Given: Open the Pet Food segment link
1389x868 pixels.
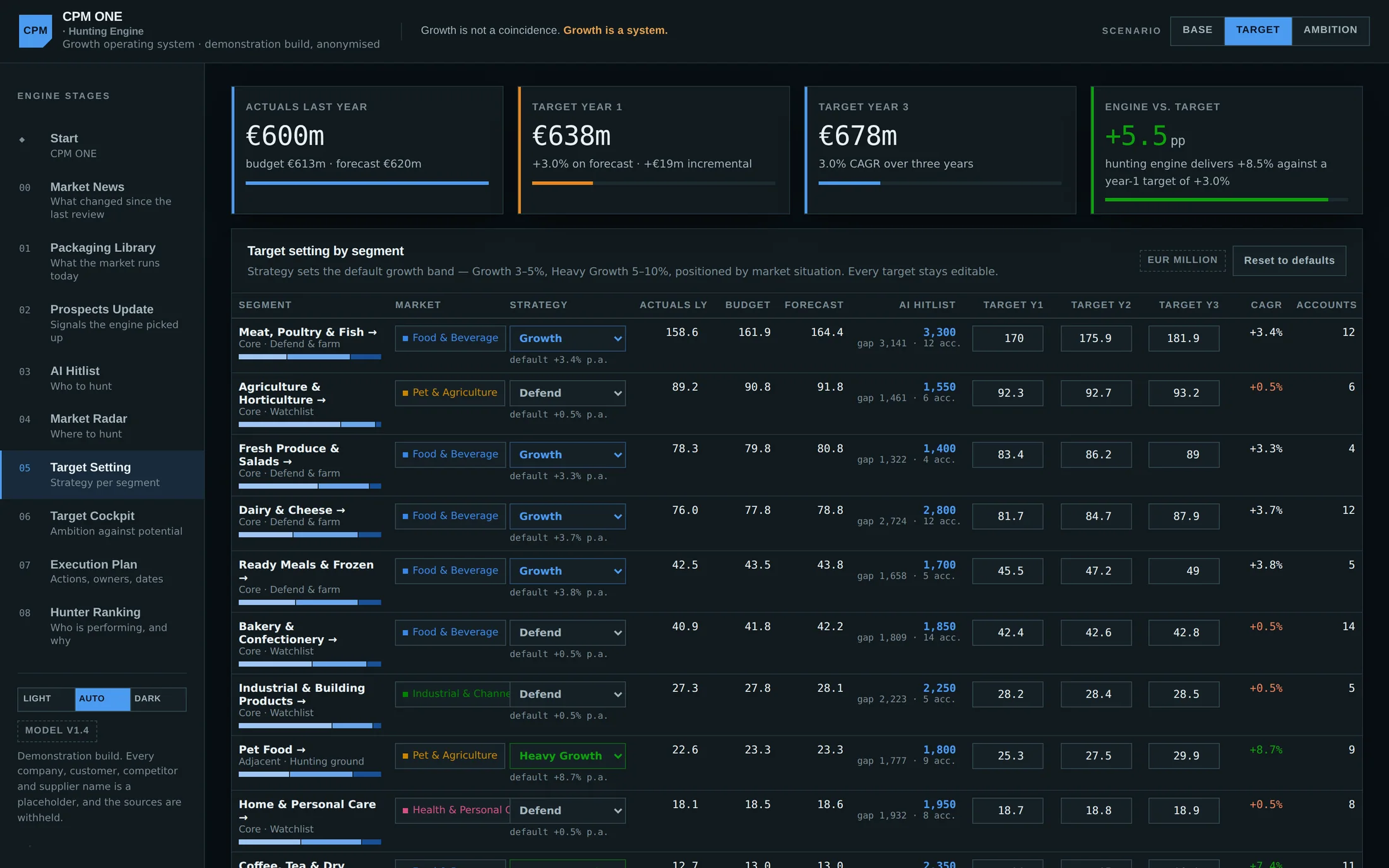Looking at the screenshot, I should 272,749.
